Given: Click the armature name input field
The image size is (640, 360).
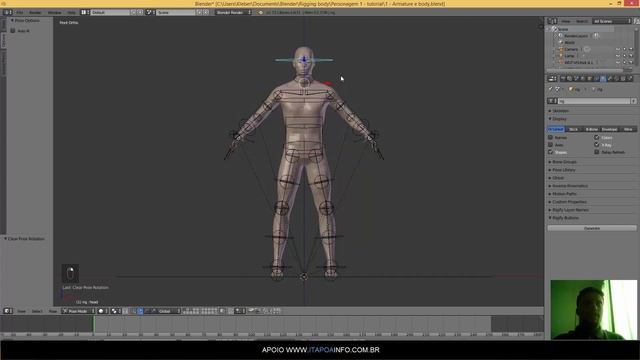Looking at the screenshot, I should point(594,101).
